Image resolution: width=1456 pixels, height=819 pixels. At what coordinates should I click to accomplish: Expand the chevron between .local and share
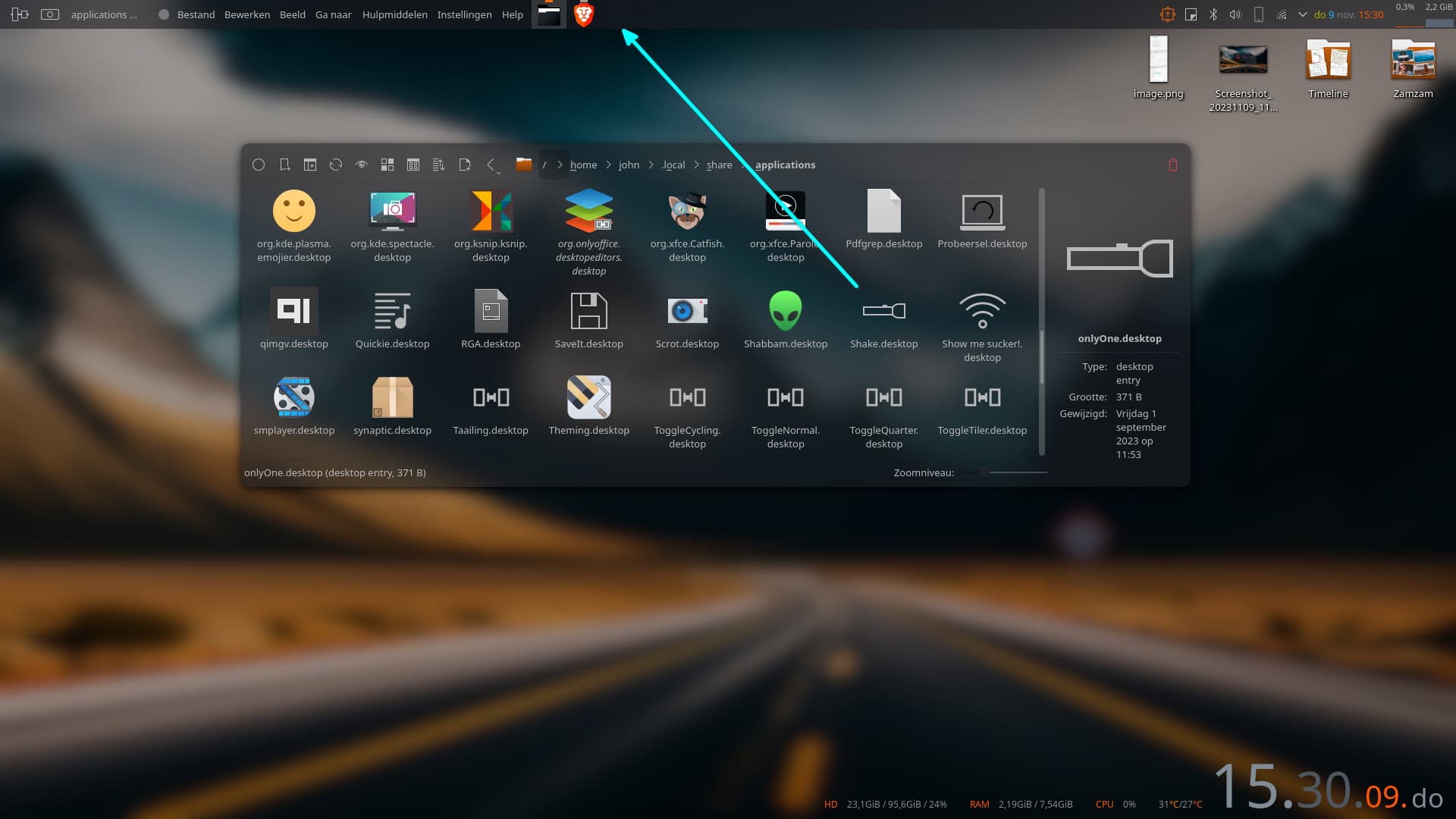tap(696, 165)
